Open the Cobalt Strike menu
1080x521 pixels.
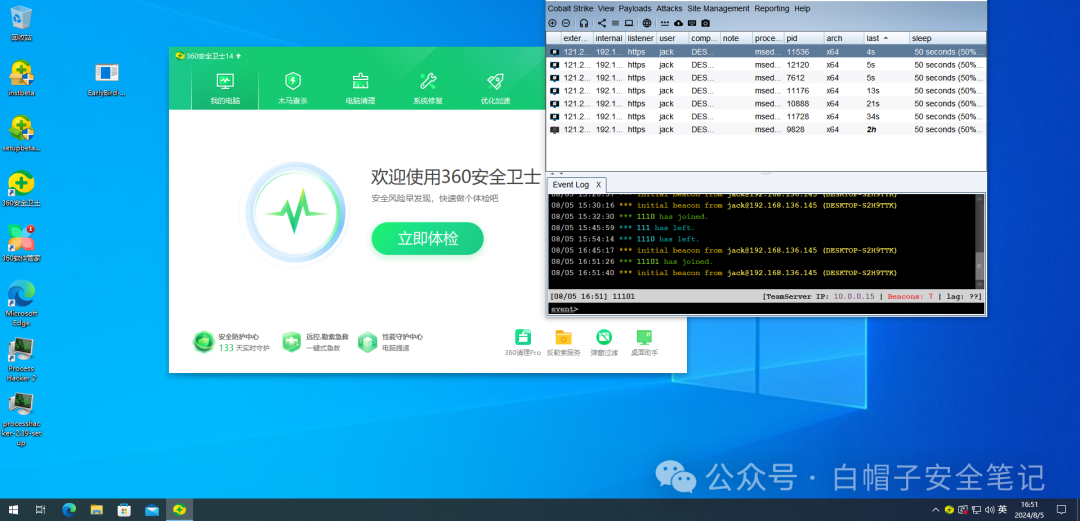[x=570, y=9]
